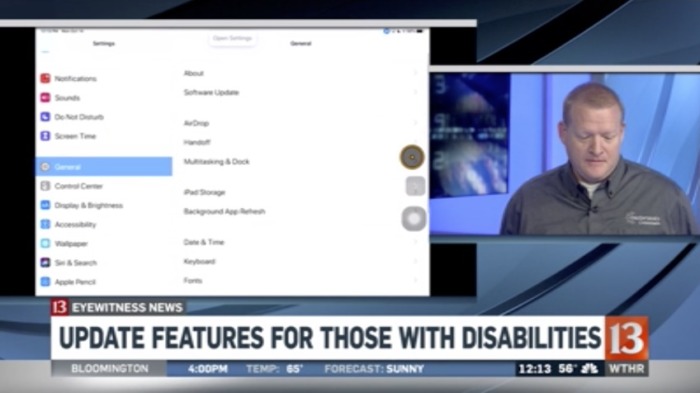Tap the Display & Brightness icon
Image resolution: width=700 pixels, height=393 pixels.
coord(45,205)
